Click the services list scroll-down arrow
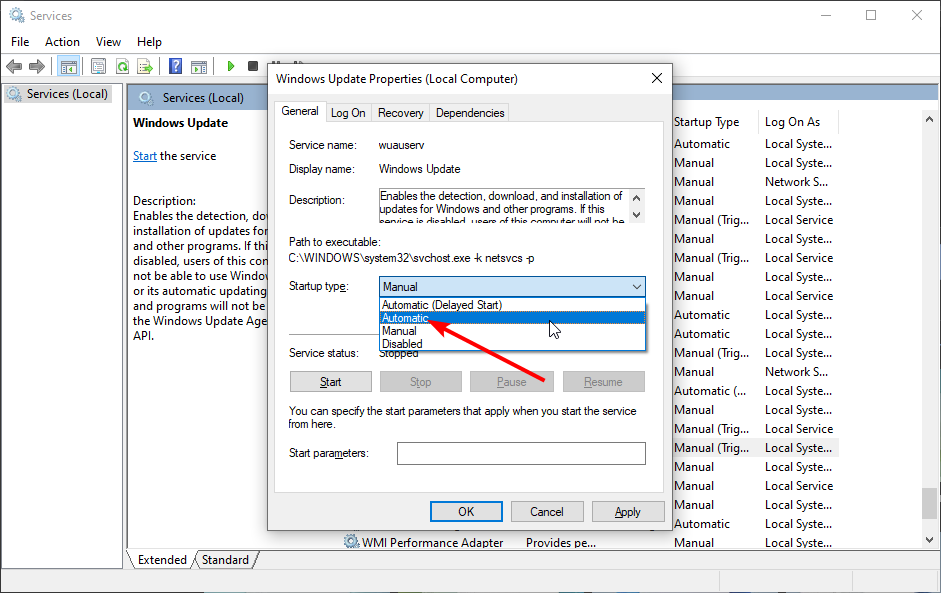Viewport: 941px width, 593px height. (x=930, y=540)
